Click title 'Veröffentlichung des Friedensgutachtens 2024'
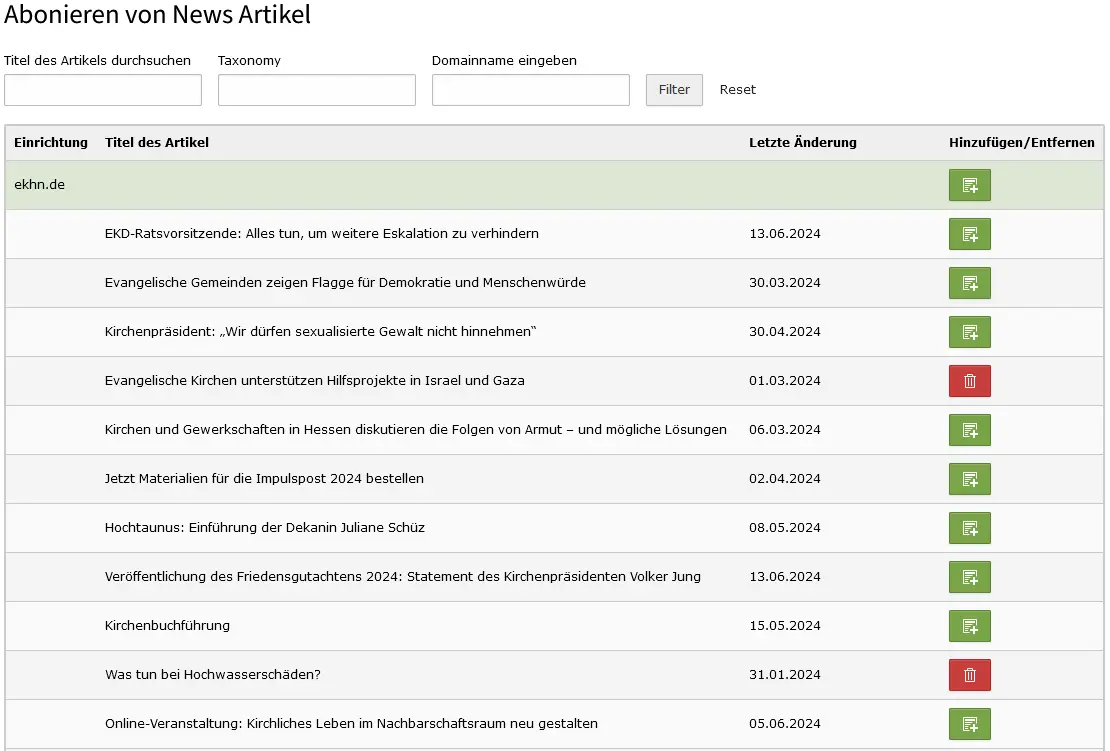 pyautogui.click(x=403, y=577)
